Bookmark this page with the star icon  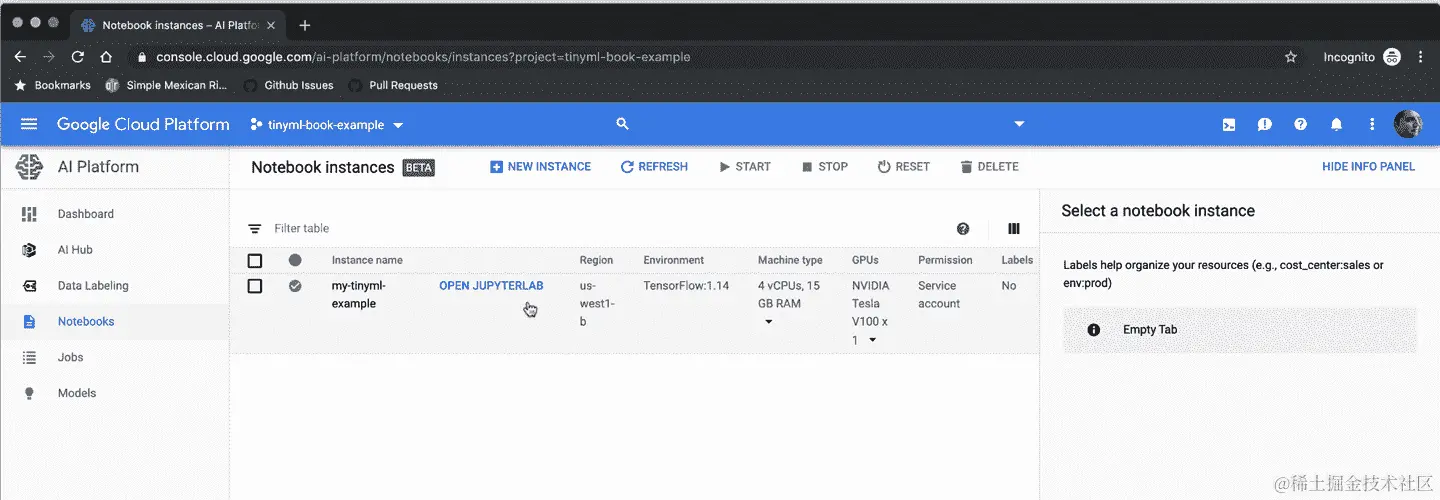pos(1291,57)
